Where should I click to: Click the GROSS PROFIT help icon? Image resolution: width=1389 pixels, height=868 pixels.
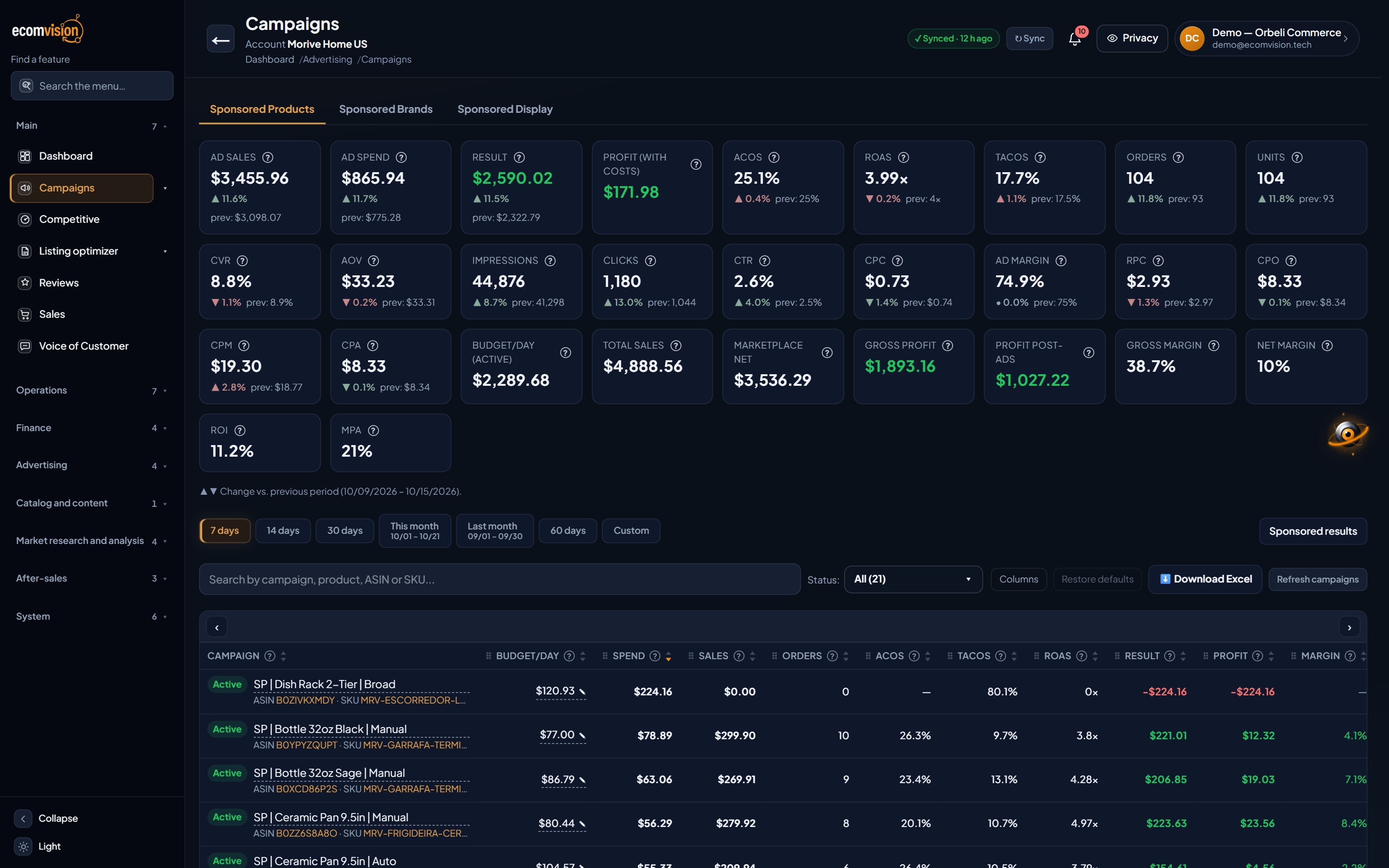pos(948,346)
